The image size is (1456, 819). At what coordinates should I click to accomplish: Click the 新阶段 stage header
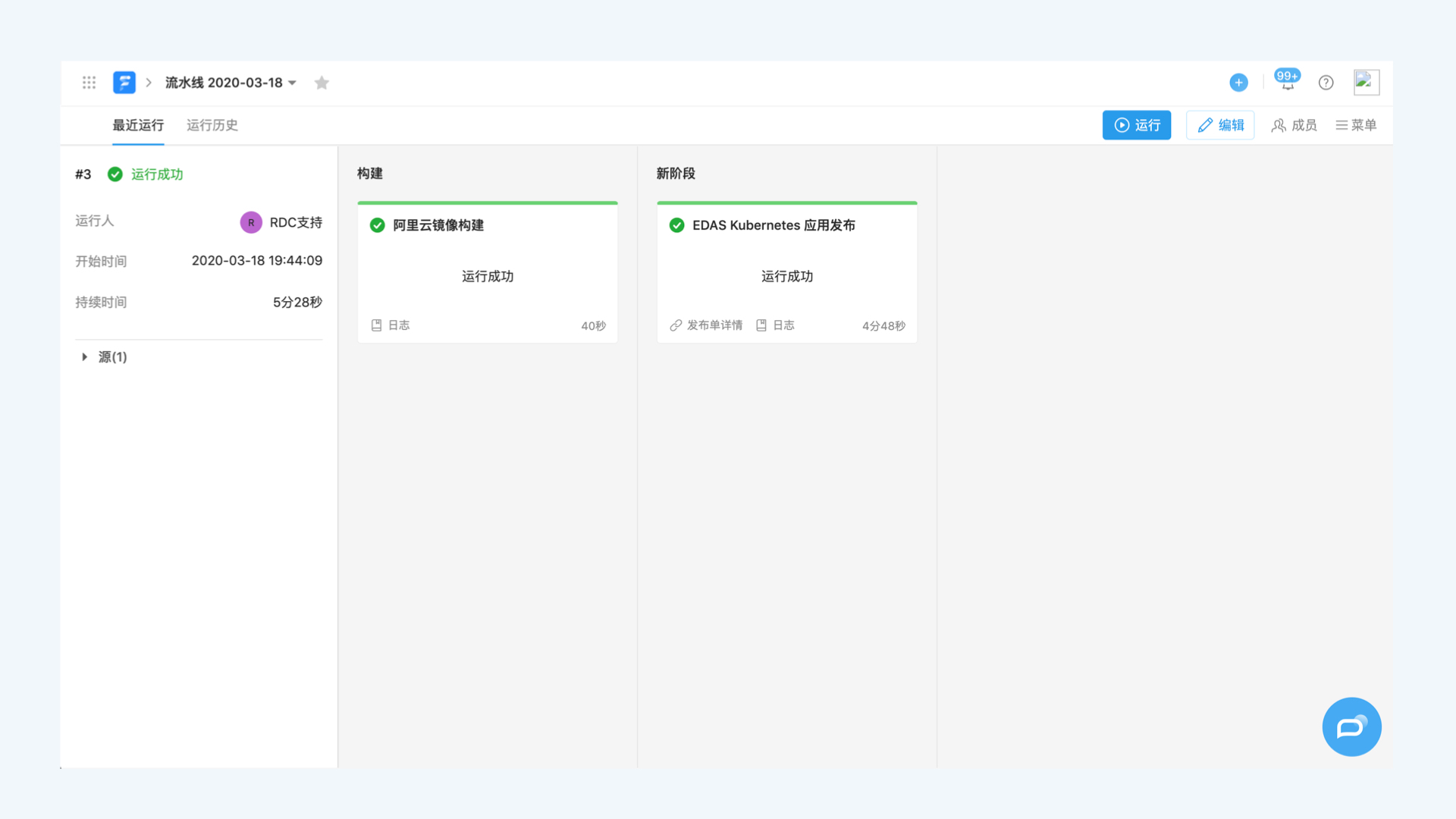point(676,174)
